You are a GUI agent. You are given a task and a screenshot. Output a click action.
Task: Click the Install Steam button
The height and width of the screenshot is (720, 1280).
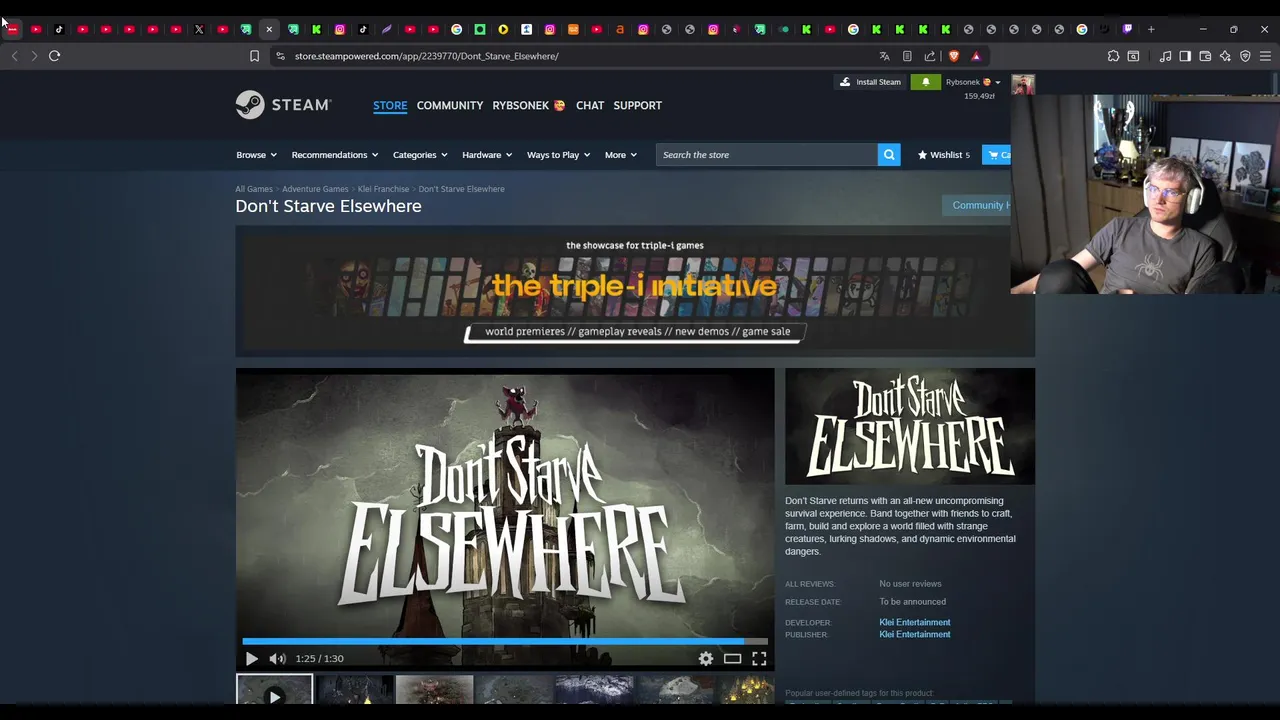(x=870, y=82)
